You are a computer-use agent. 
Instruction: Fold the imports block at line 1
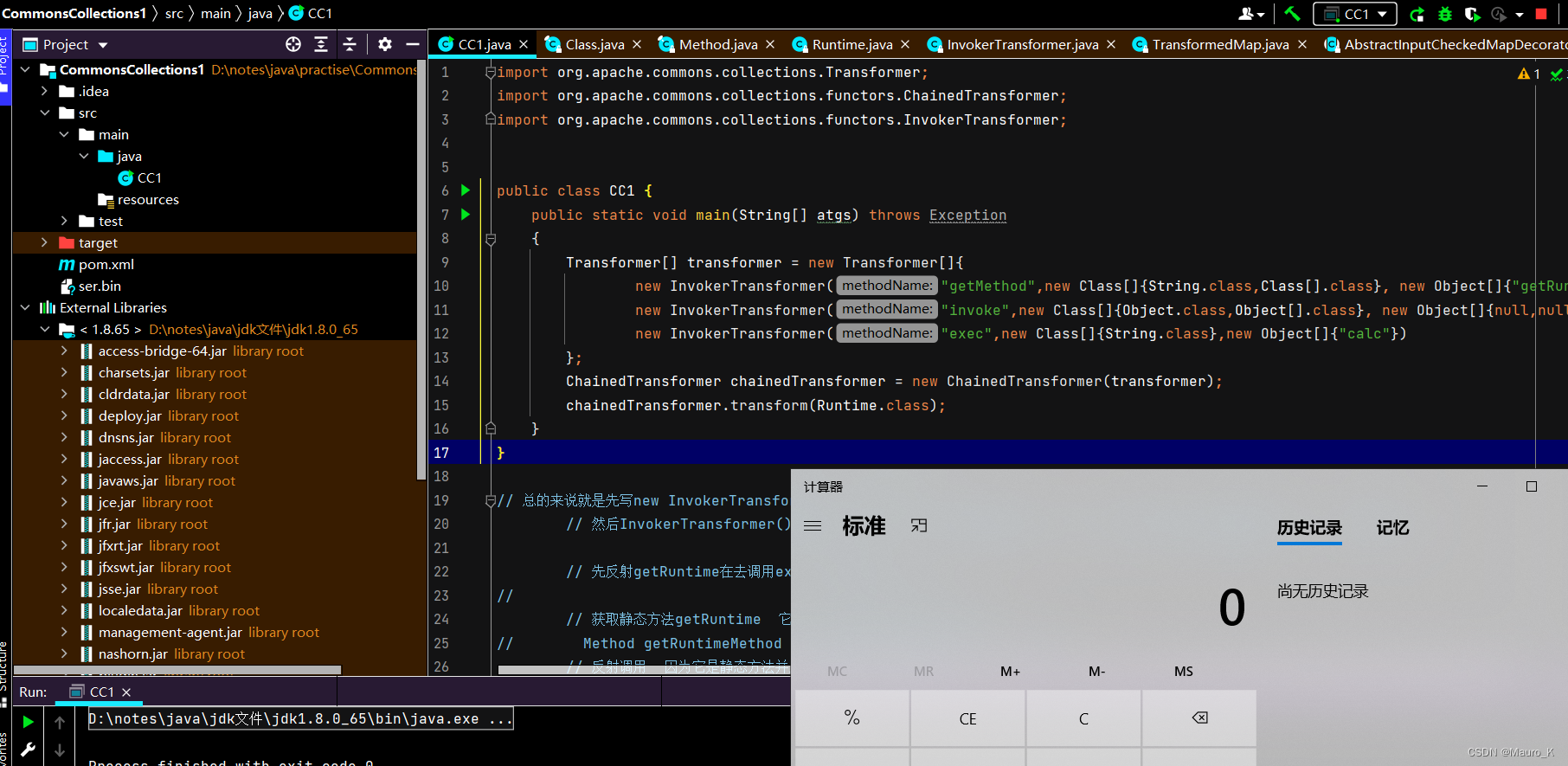[x=491, y=73]
